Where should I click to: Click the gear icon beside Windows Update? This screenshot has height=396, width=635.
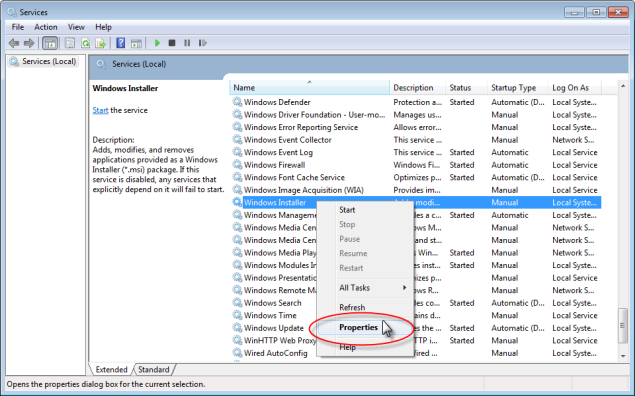click(237, 328)
